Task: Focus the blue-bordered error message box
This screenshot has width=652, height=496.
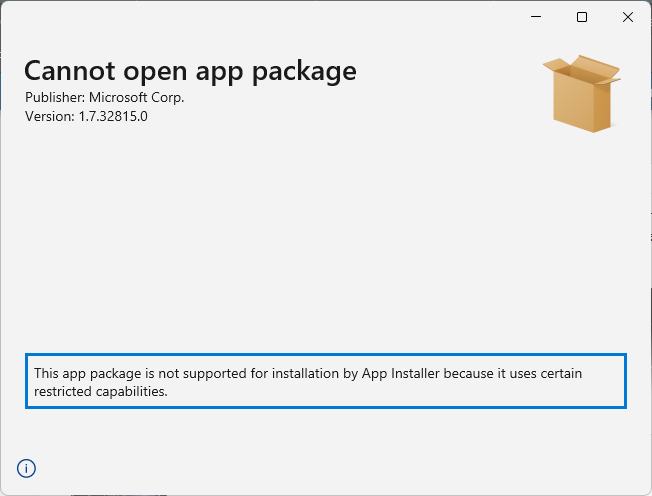Action: [x=326, y=381]
